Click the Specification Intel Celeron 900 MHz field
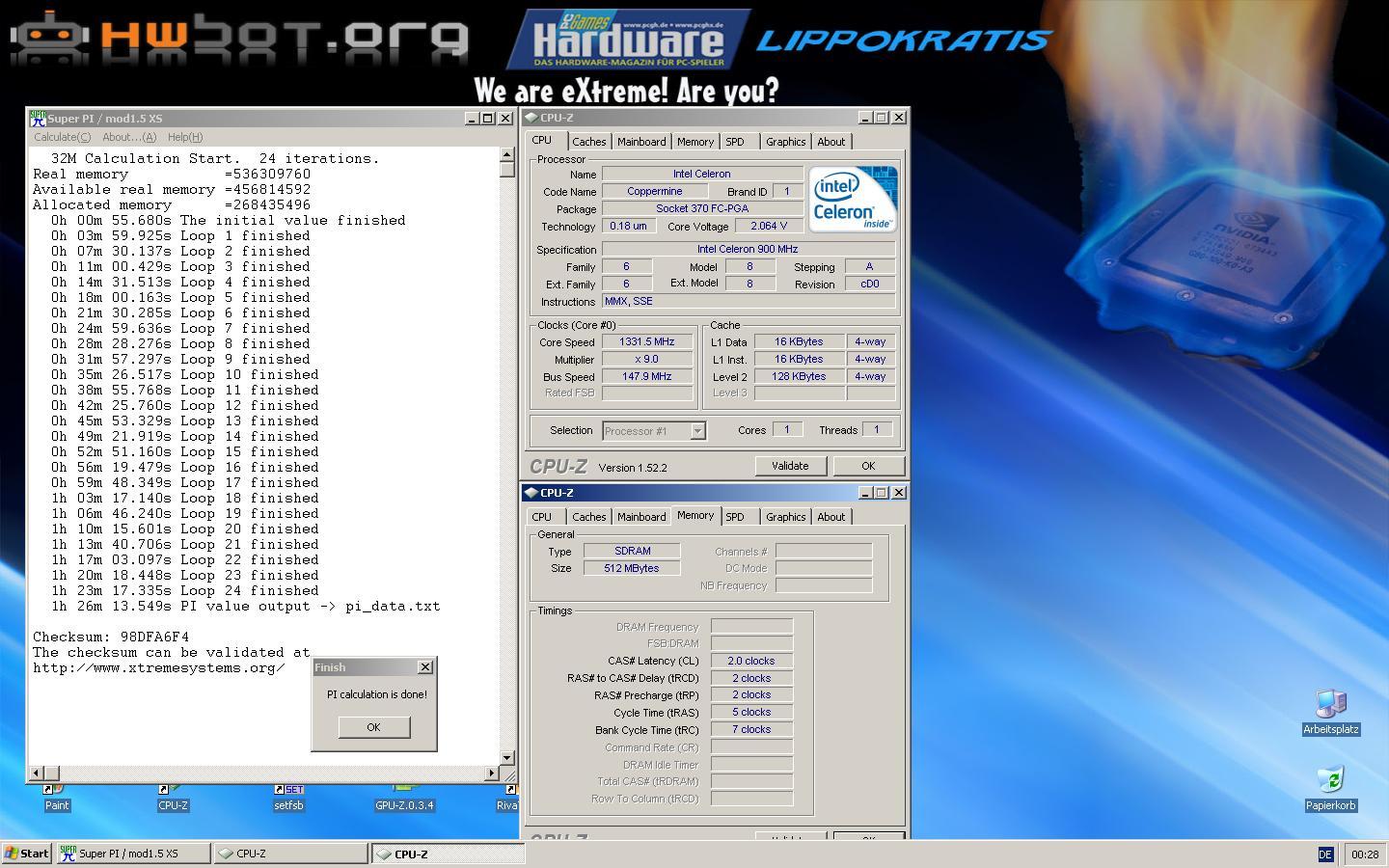The image size is (1389, 868). pyautogui.click(x=749, y=249)
